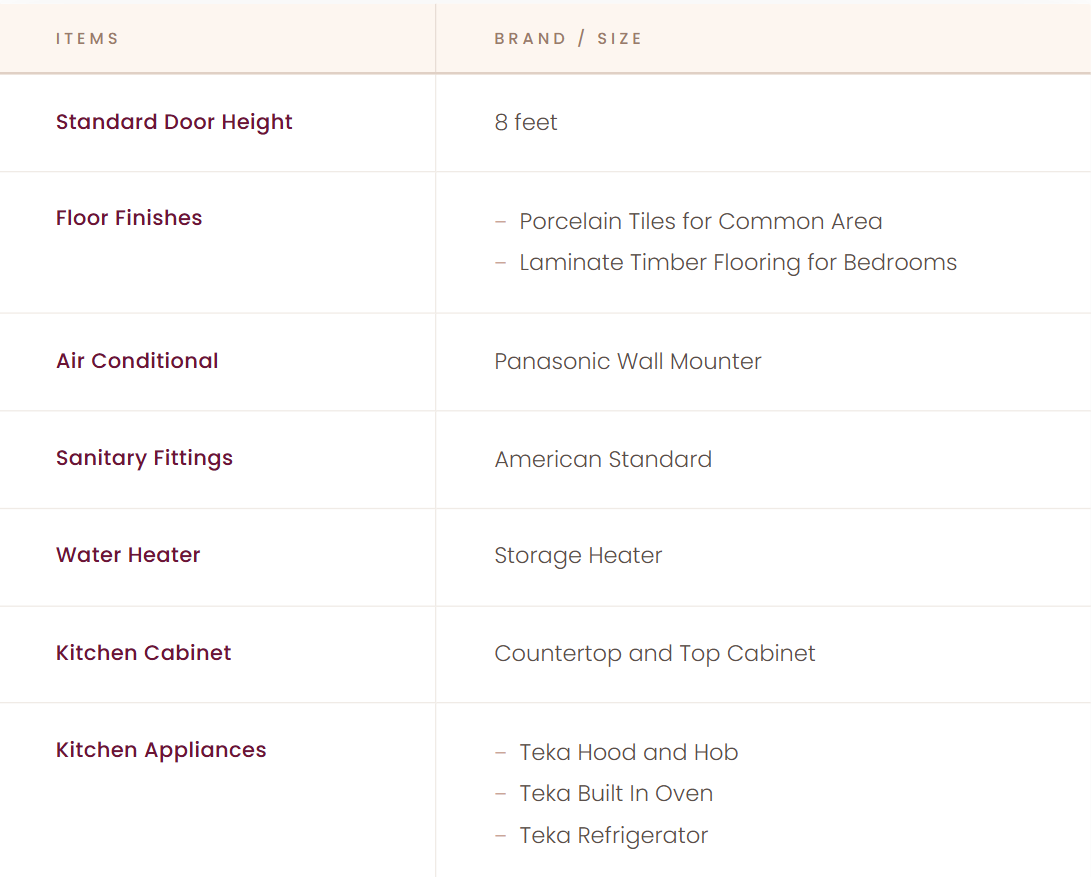Select the Floor Finishes row label
Image resolution: width=1091 pixels, height=877 pixels.
click(x=129, y=218)
